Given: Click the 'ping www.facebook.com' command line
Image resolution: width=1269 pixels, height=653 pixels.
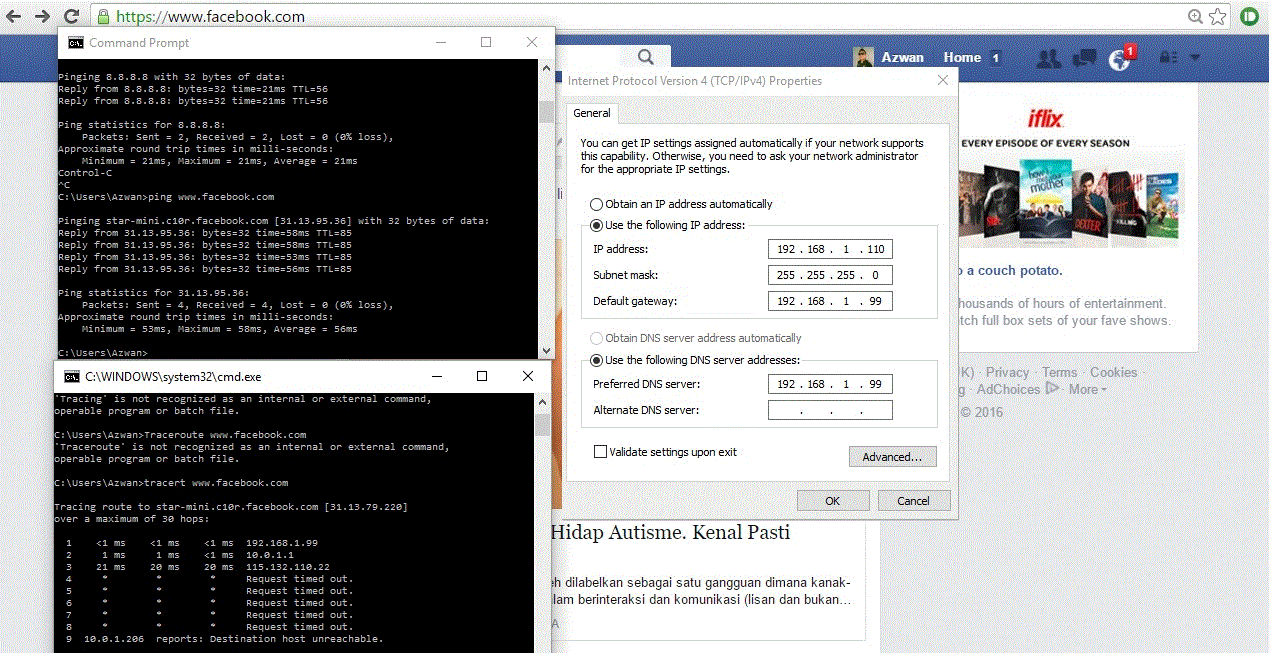Looking at the screenshot, I should 210,197.
